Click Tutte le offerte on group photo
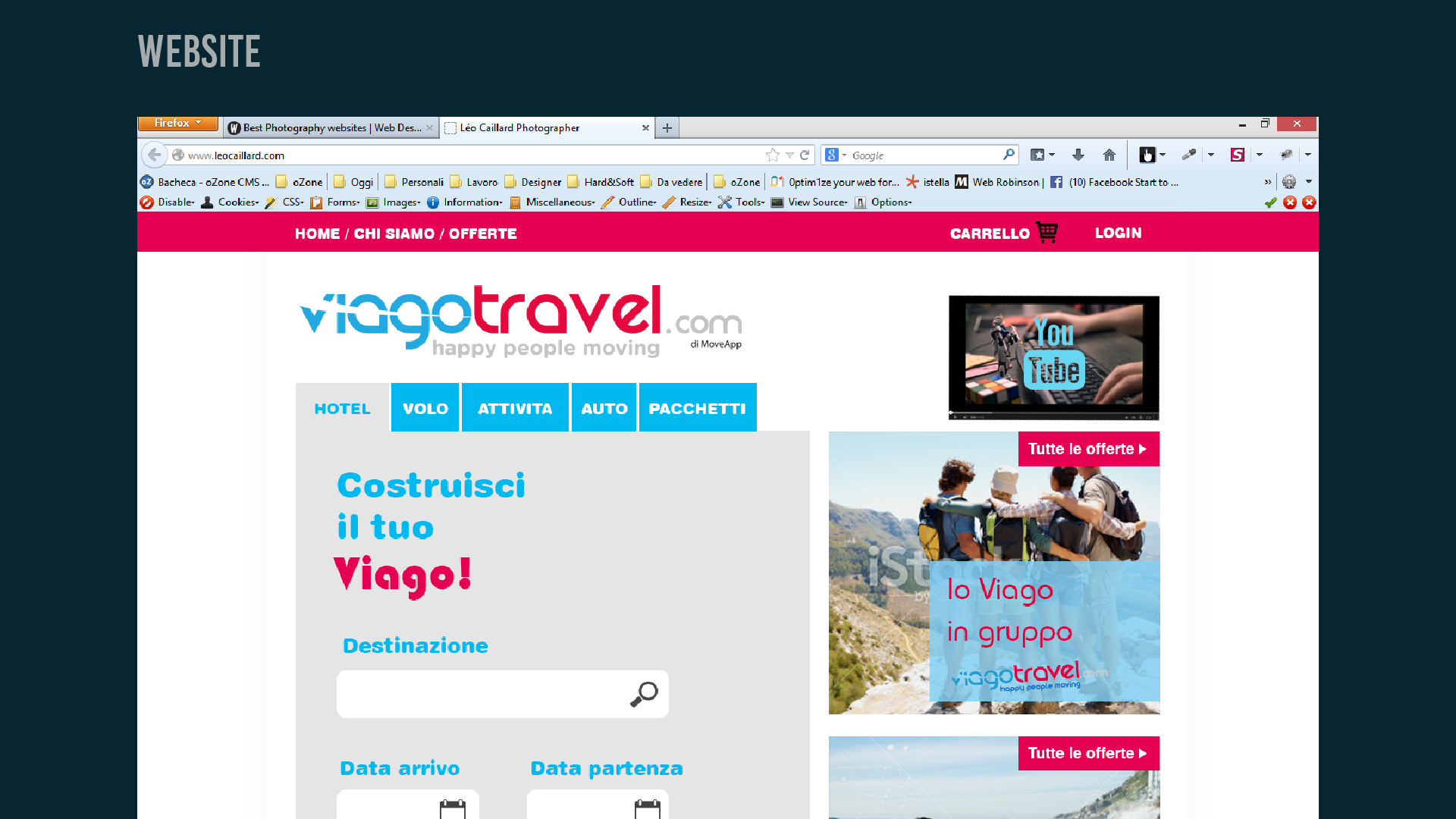This screenshot has height=819, width=1456. [1088, 449]
